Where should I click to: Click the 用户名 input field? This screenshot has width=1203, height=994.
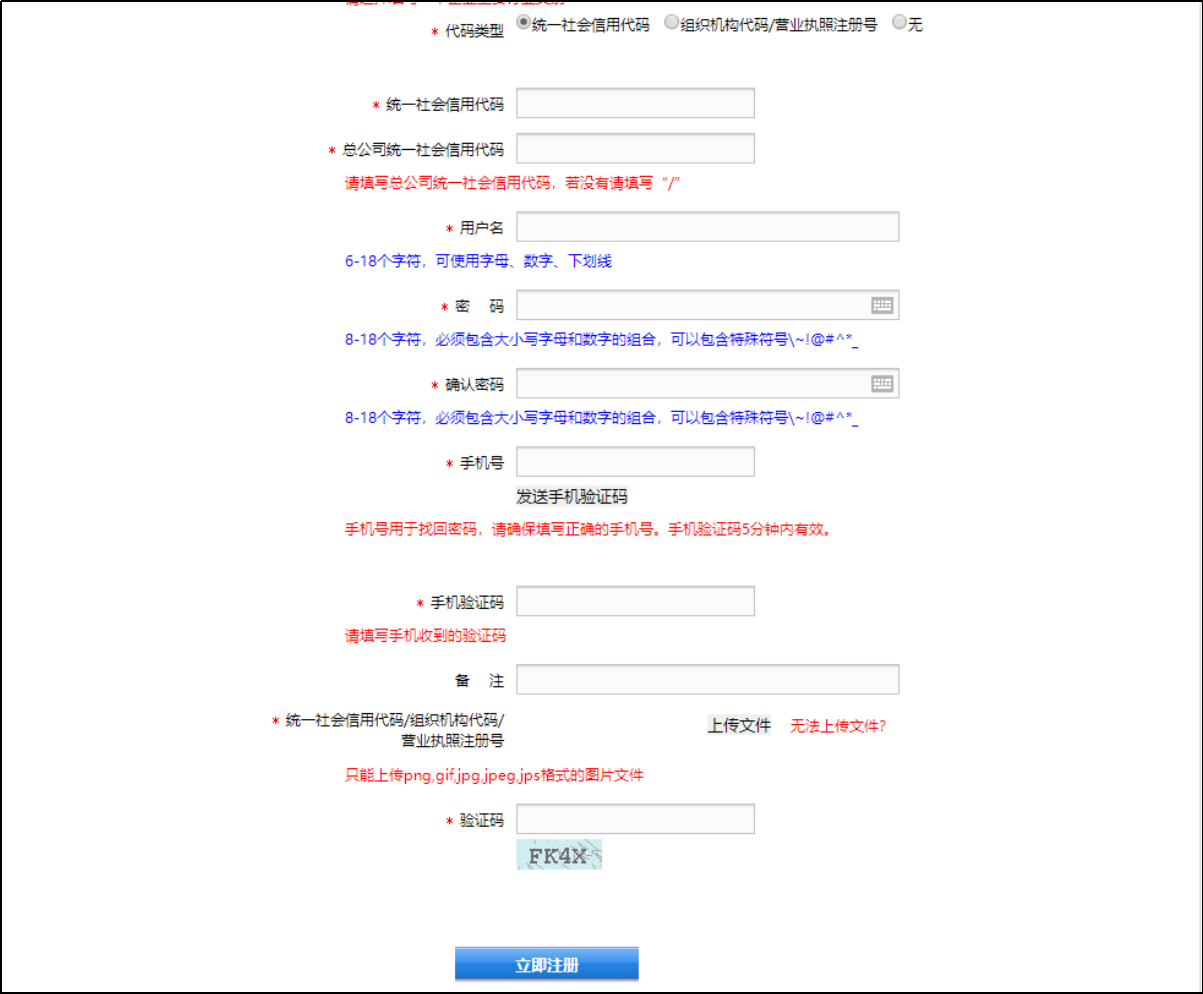point(707,227)
